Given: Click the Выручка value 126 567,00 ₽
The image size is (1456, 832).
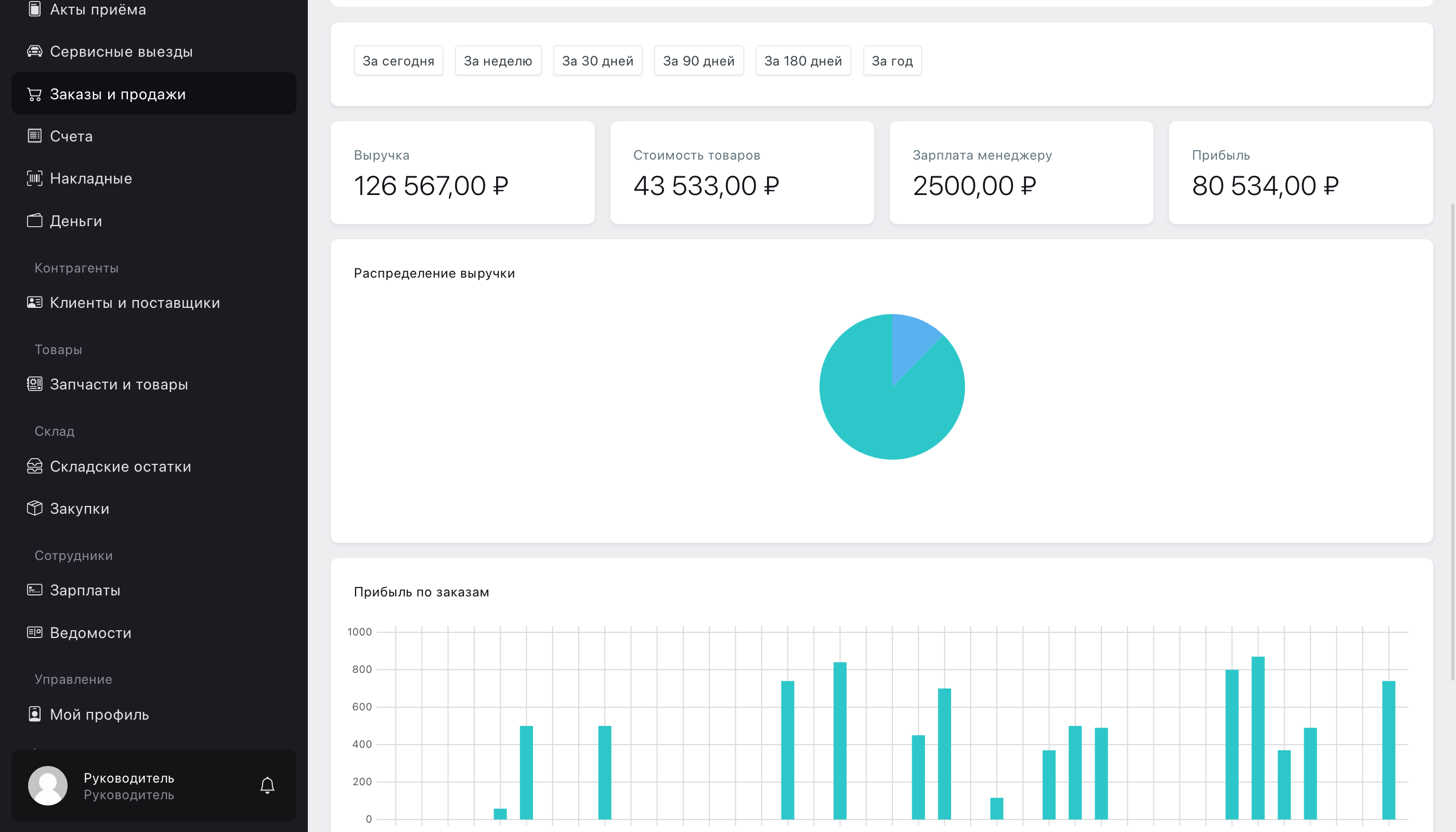Looking at the screenshot, I should click(x=431, y=186).
